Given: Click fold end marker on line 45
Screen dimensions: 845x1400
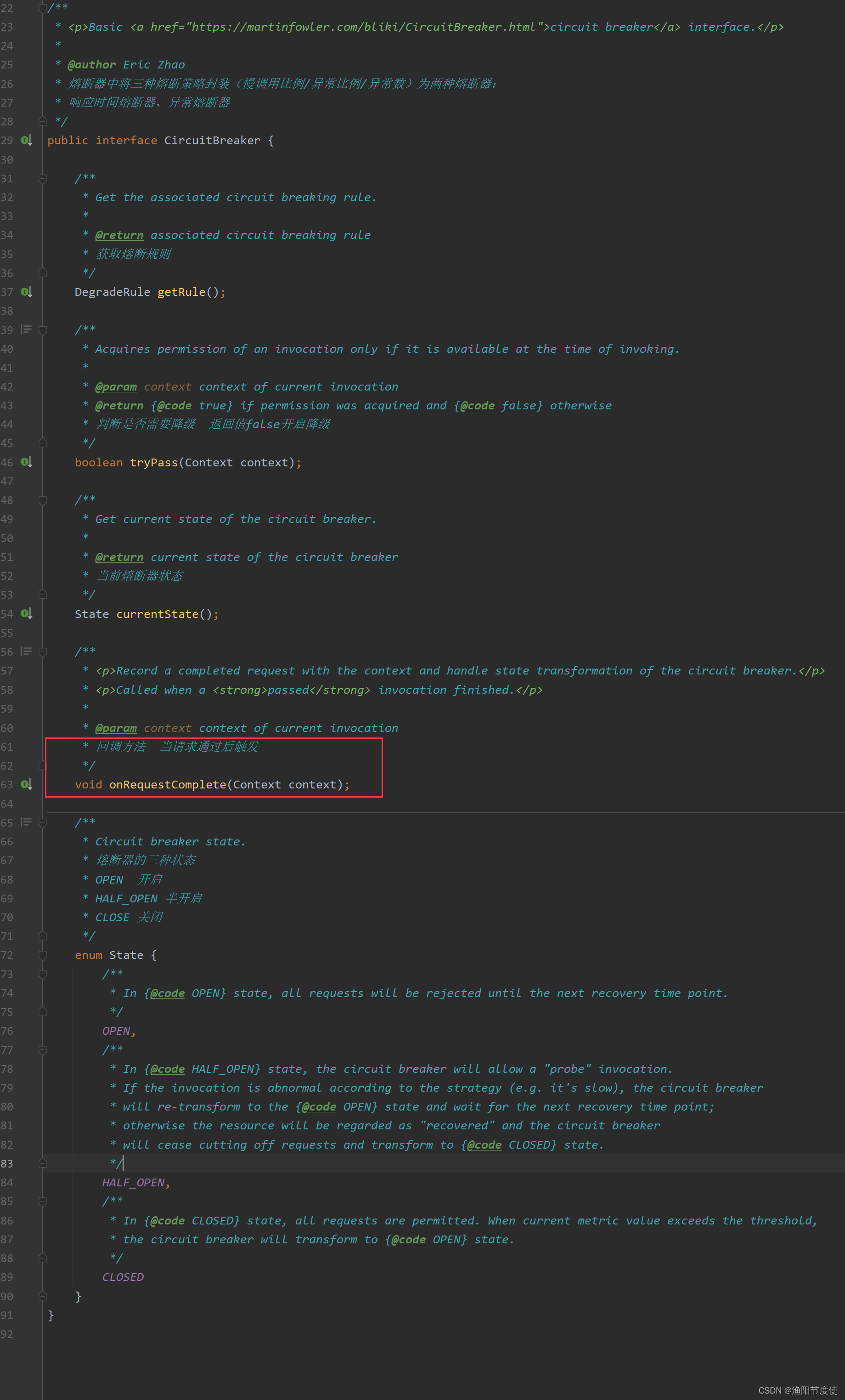Looking at the screenshot, I should click(x=43, y=442).
